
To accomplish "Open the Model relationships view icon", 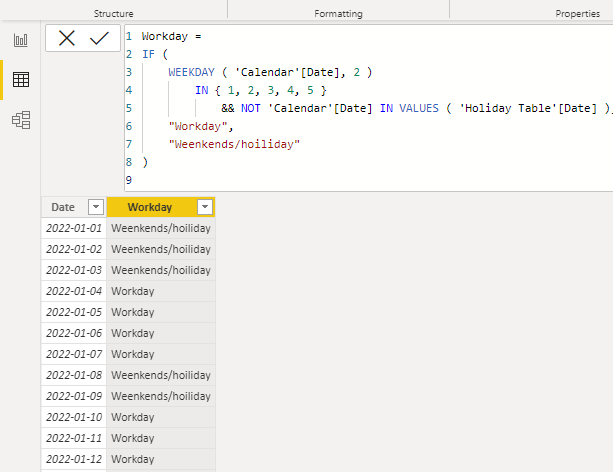I will click(21, 120).
